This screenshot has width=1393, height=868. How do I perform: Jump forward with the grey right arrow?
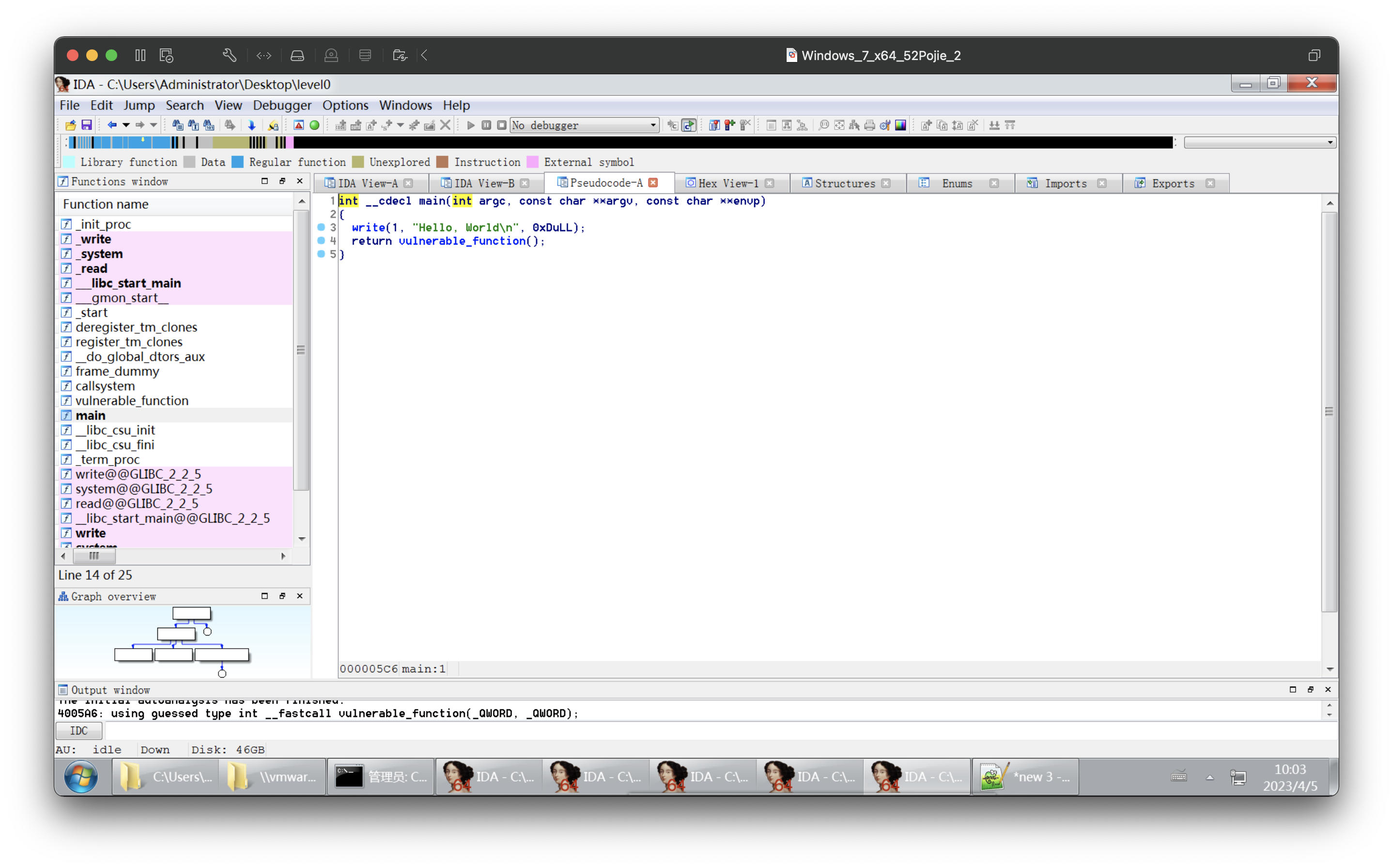139,125
